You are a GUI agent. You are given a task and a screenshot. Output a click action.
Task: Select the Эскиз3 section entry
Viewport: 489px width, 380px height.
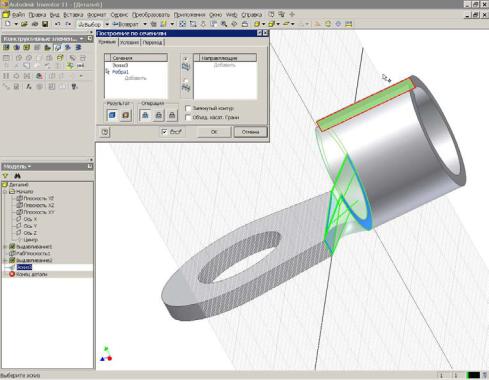point(120,65)
